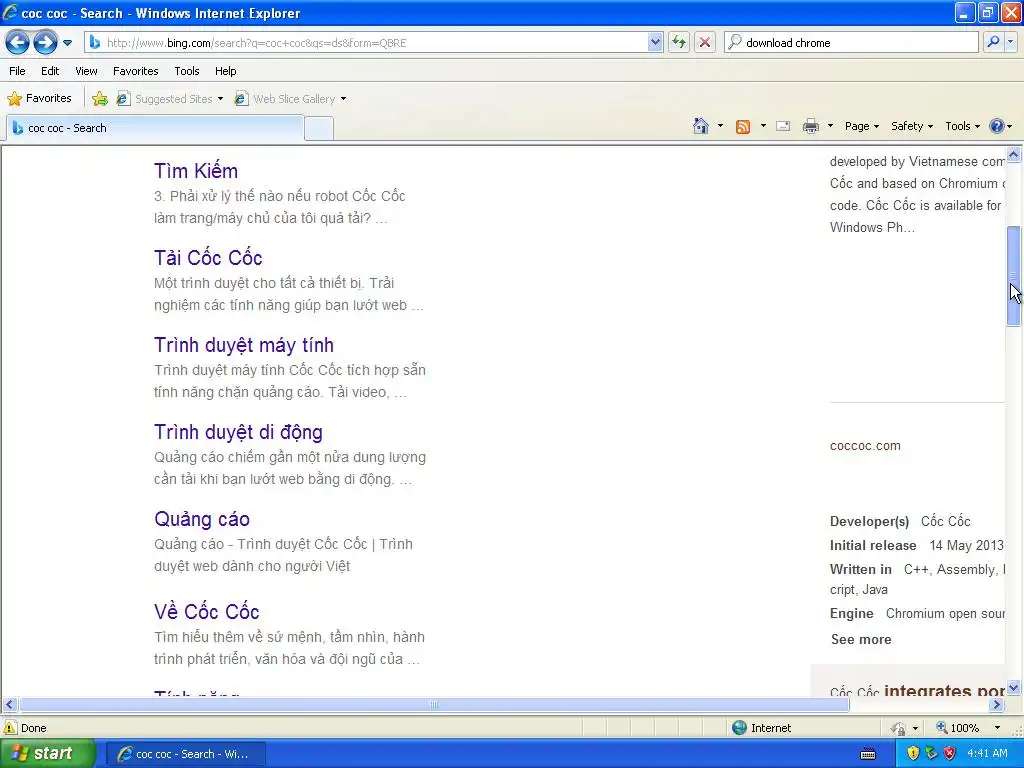Open the File menu
1024x768 pixels.
click(x=18, y=71)
